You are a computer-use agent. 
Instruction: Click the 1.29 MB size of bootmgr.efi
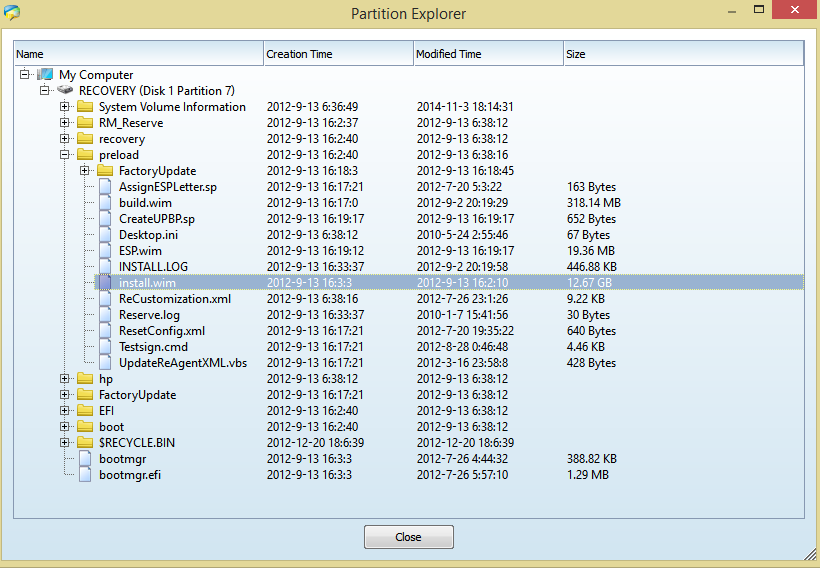(x=588, y=475)
